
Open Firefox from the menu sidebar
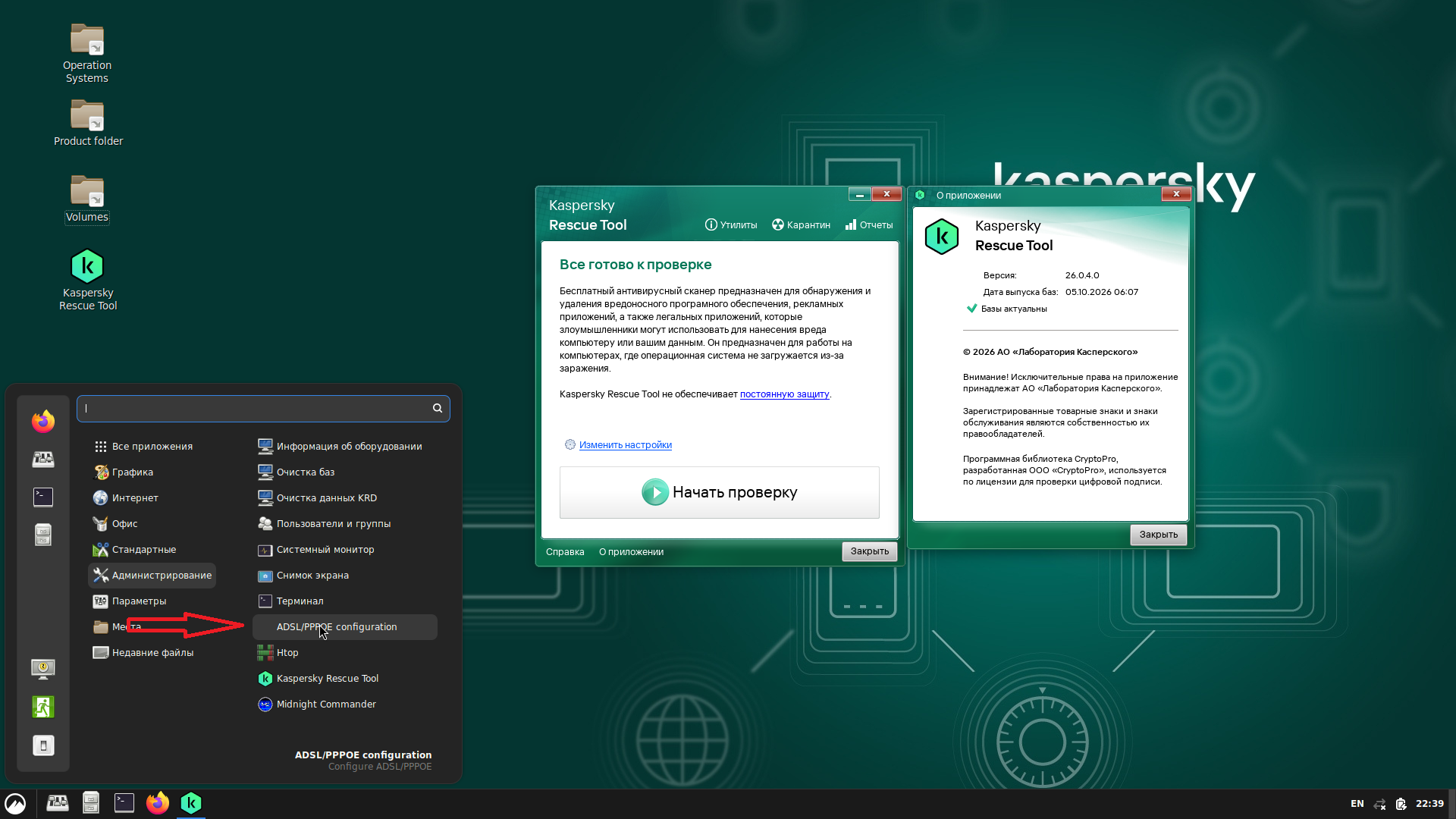[x=43, y=421]
